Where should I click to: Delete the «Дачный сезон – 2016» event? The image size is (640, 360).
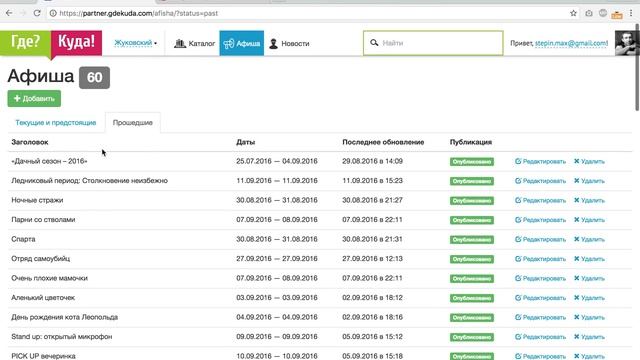tap(589, 161)
